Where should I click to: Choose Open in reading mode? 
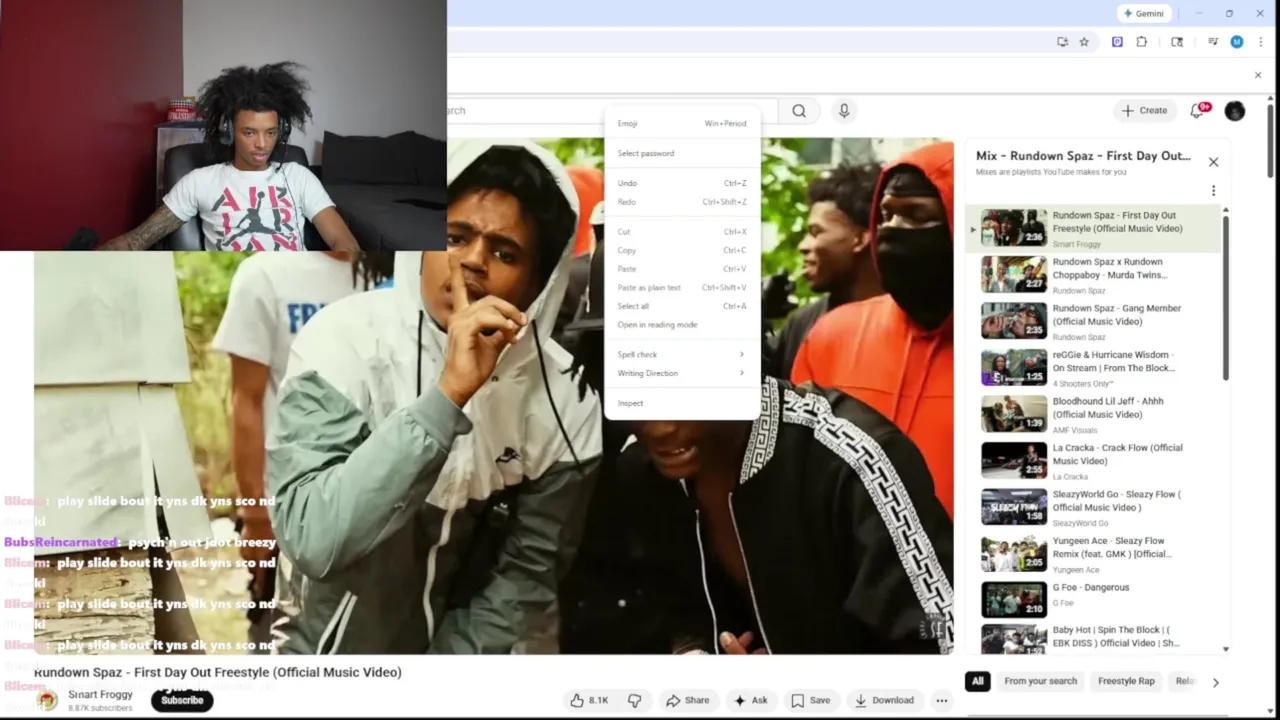coord(682,325)
